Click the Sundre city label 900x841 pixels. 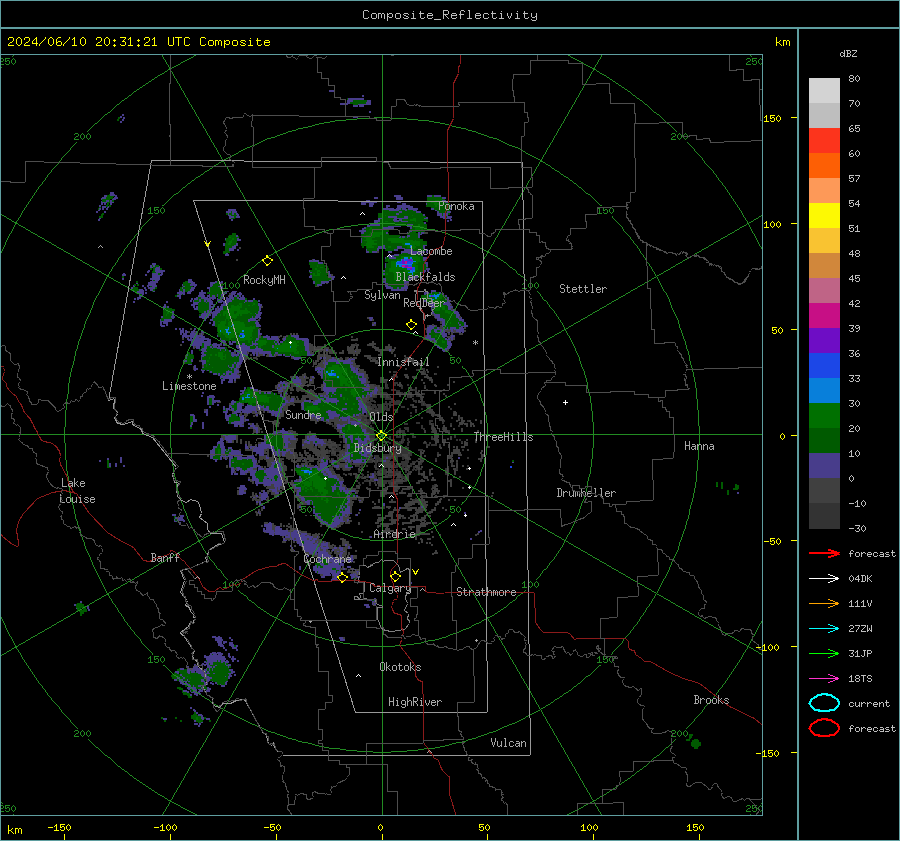[x=303, y=415]
